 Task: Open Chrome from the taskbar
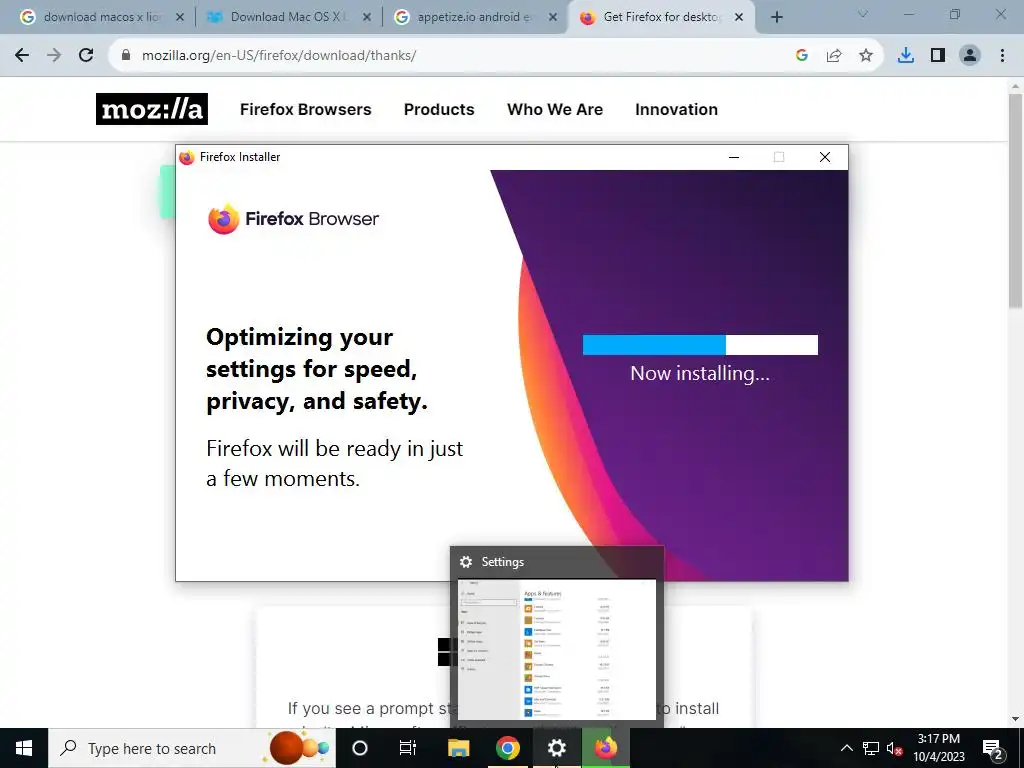pyautogui.click(x=507, y=748)
